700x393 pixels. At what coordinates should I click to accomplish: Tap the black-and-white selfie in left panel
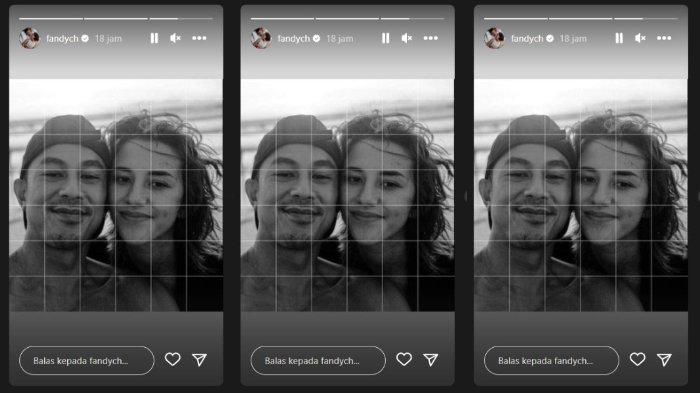click(x=116, y=195)
